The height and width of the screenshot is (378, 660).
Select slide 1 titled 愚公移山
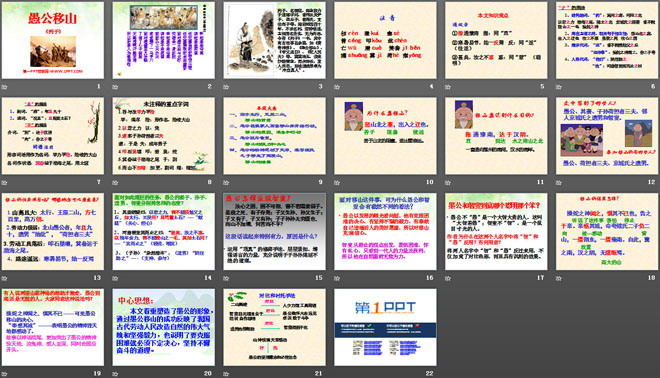coord(53,40)
